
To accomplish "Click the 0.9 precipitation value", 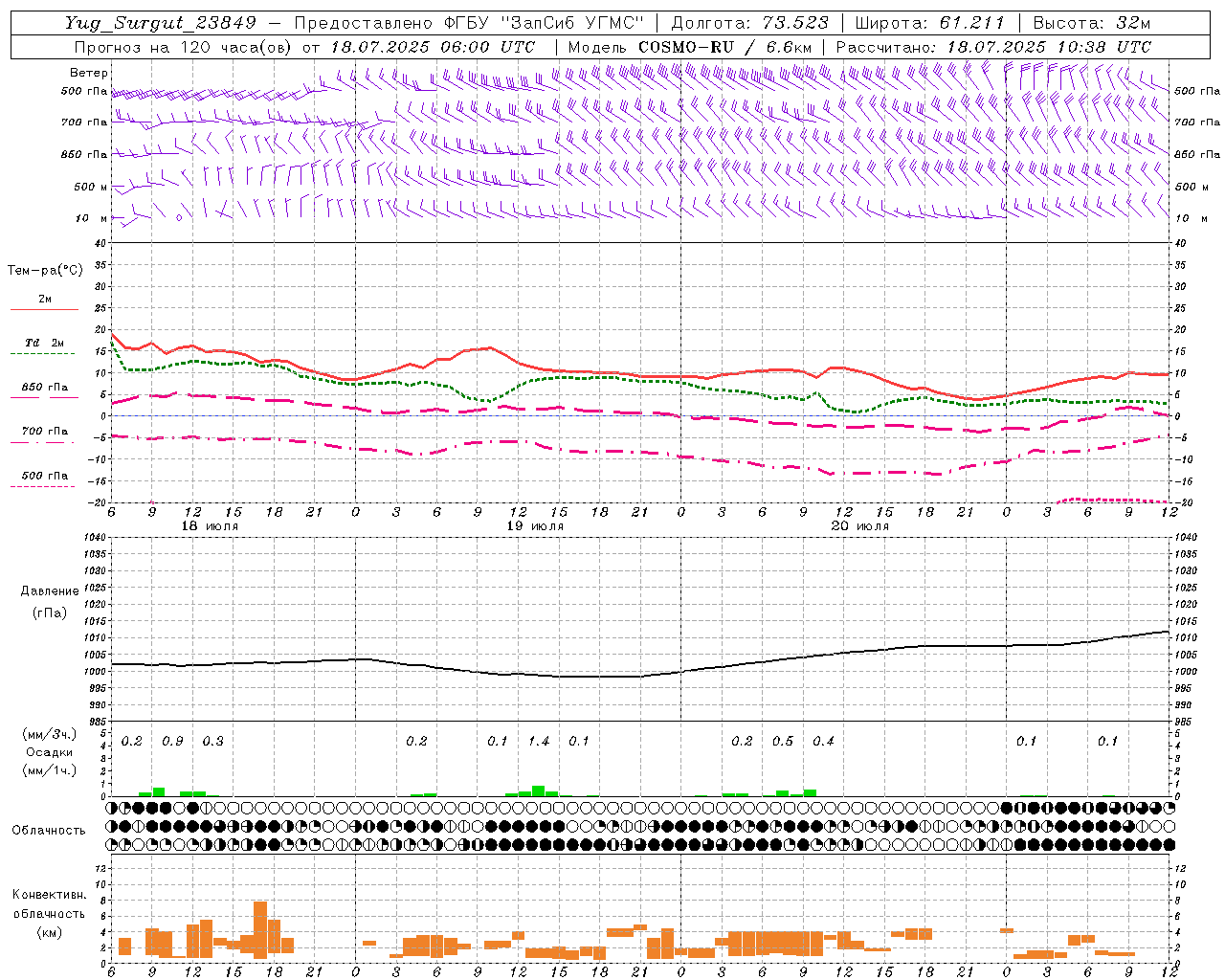I will 172,742.
